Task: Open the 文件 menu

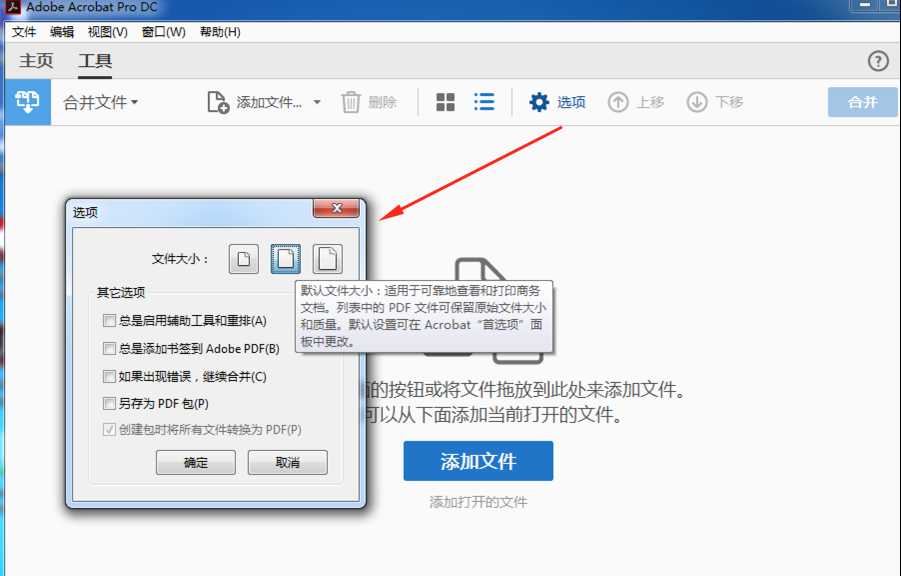Action: click(x=24, y=32)
